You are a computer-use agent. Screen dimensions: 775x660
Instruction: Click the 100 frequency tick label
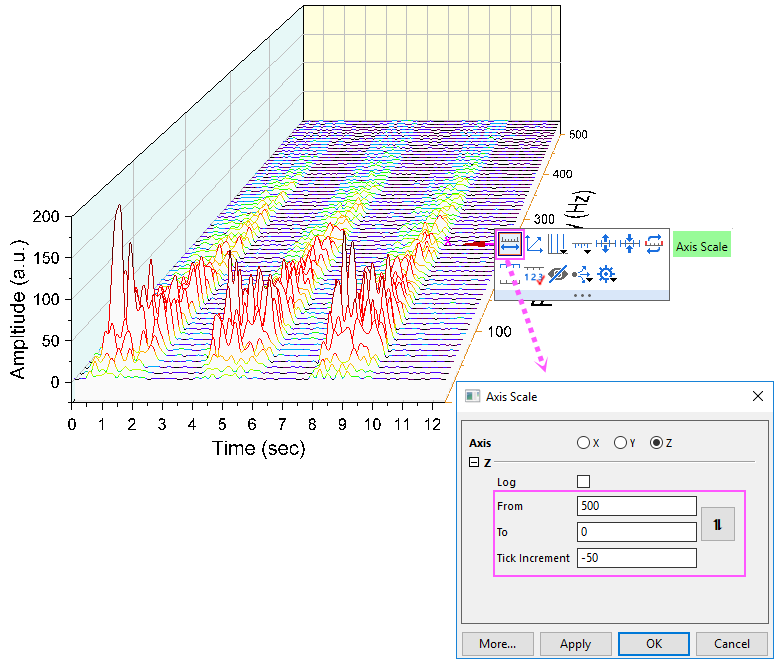pyautogui.click(x=499, y=332)
